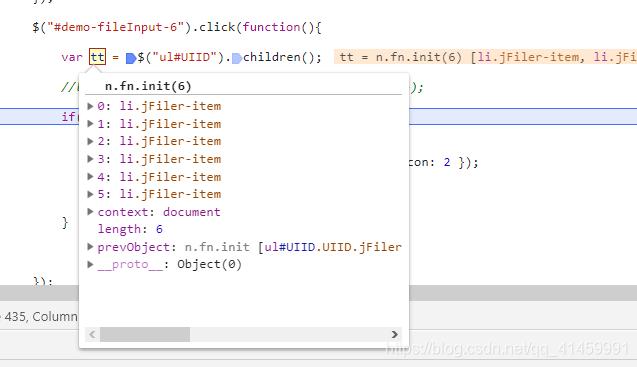637x367 pixels.
Task: Click the highlighted tt variable
Action: [x=98, y=57]
